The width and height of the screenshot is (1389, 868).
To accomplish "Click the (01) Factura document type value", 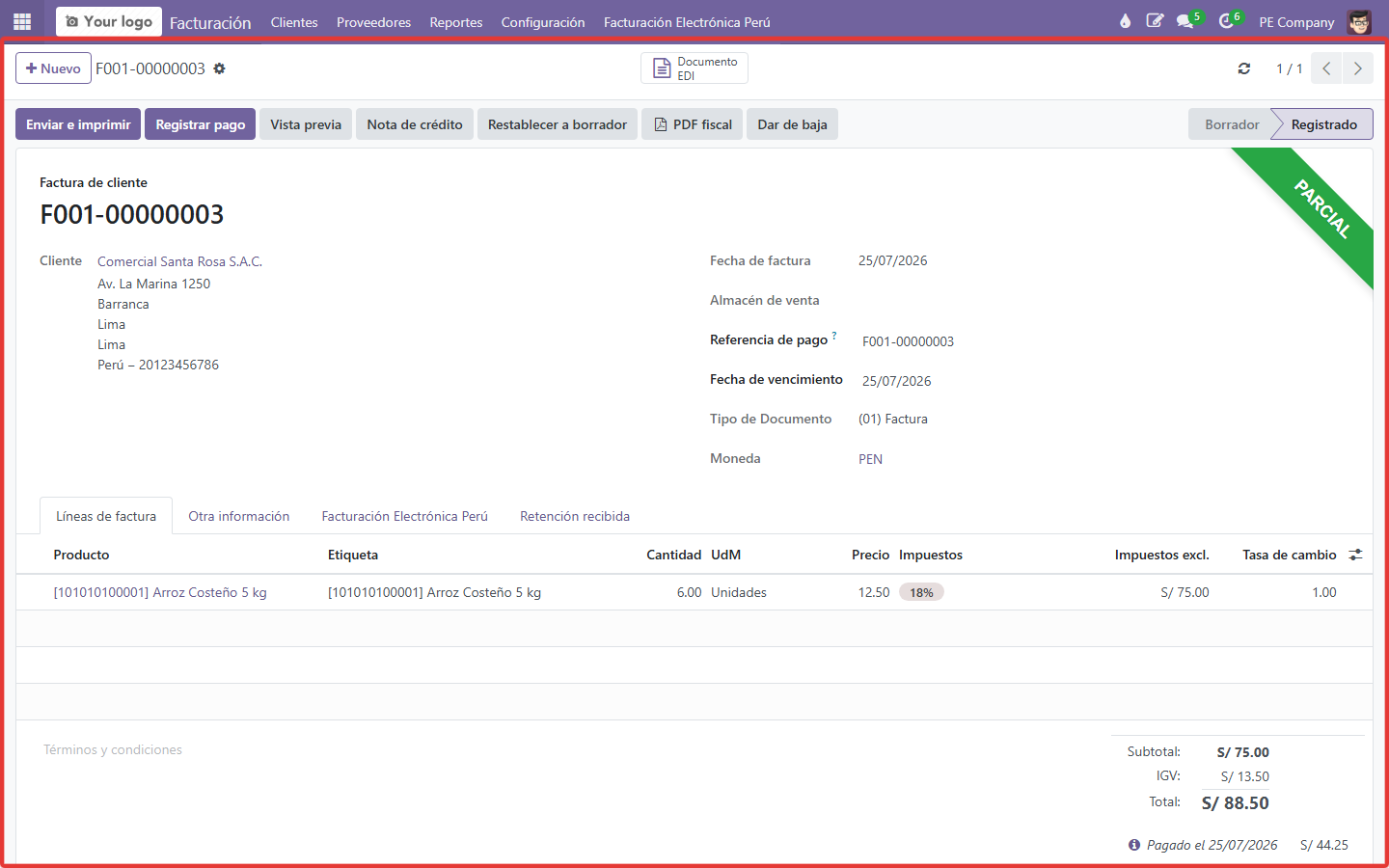I will pyautogui.click(x=893, y=419).
